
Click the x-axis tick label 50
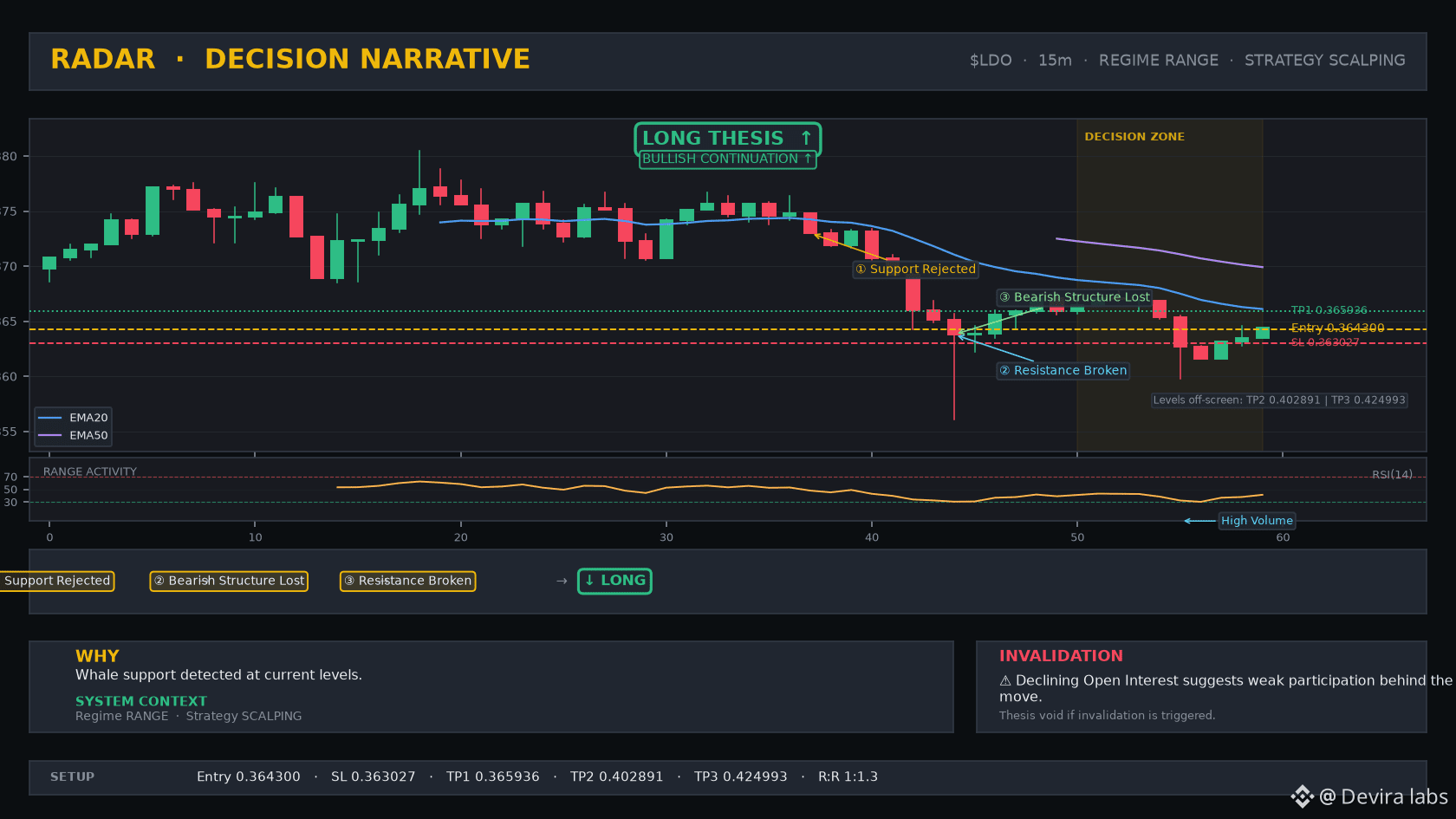click(x=1077, y=538)
